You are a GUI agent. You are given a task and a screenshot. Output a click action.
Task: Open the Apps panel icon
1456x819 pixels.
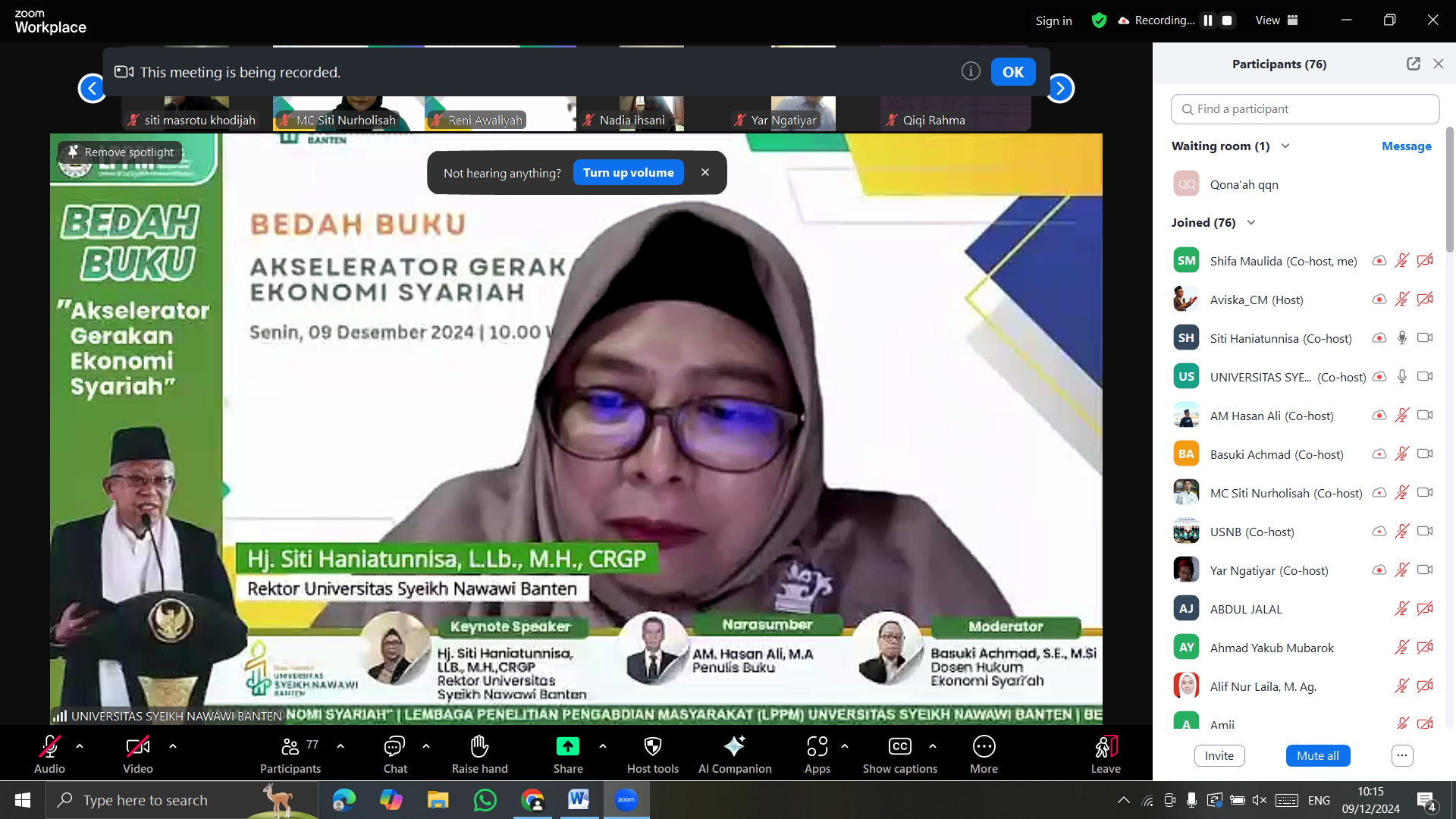817,747
